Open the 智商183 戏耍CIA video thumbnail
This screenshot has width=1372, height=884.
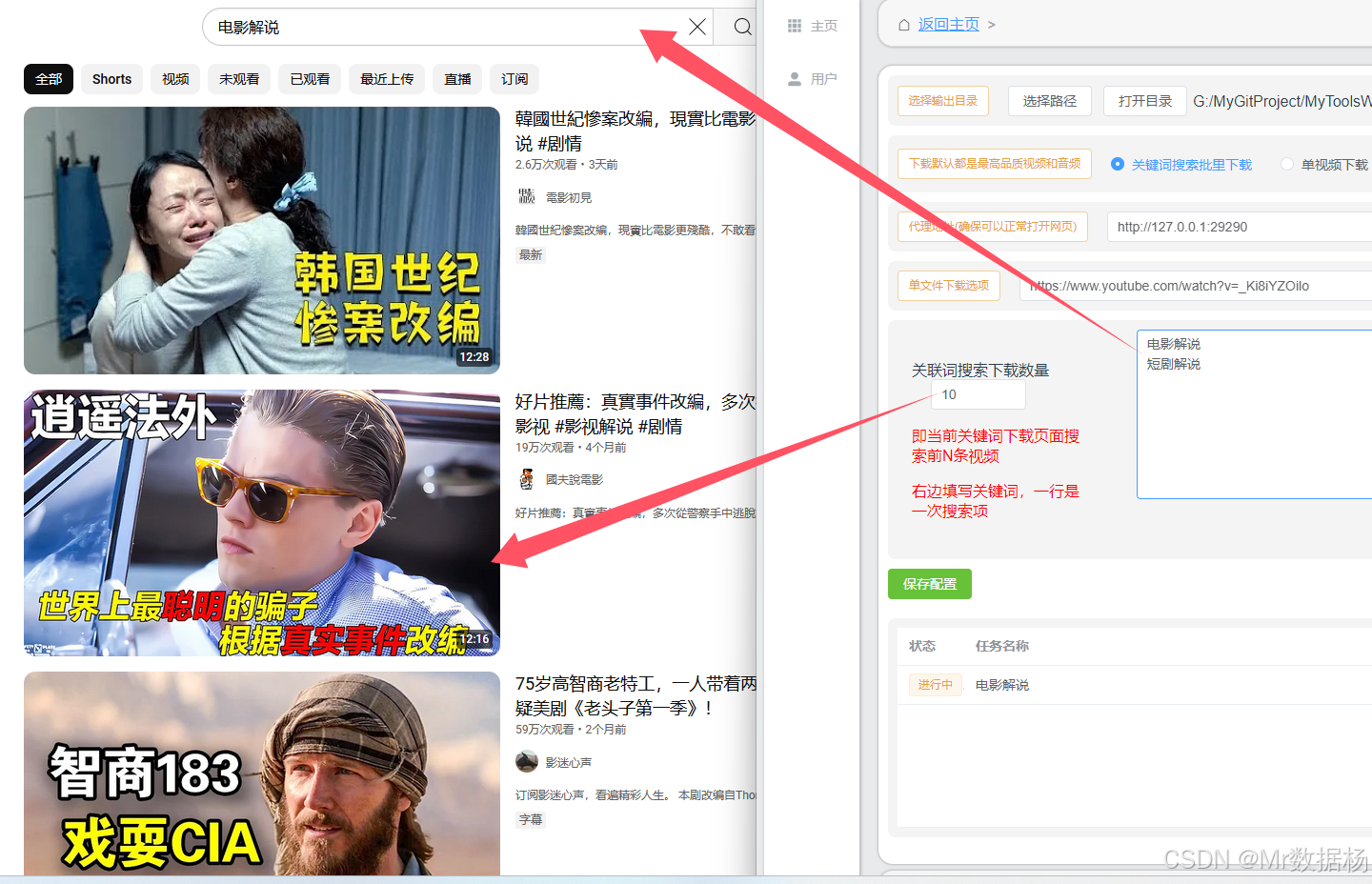[x=262, y=773]
